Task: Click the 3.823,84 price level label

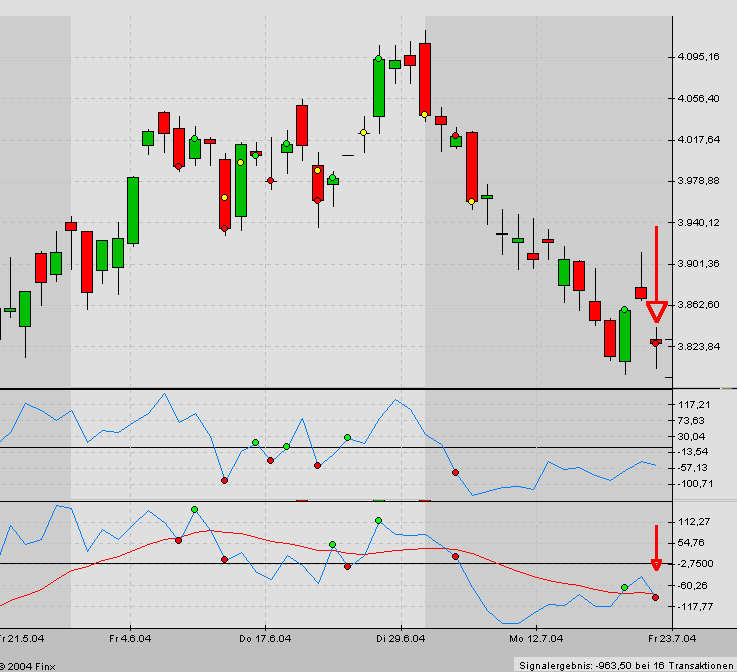Action: click(x=698, y=347)
